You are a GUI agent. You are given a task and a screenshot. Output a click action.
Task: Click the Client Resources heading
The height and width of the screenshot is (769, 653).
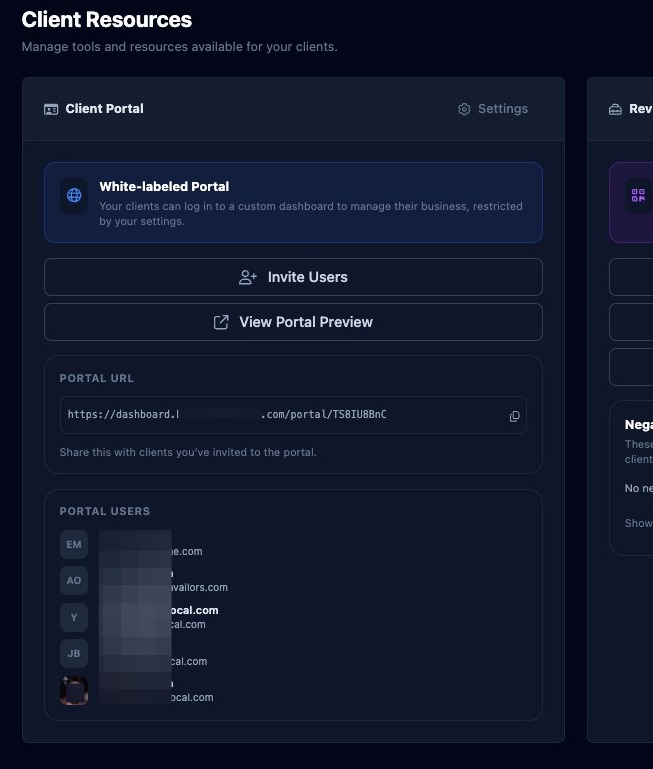tap(106, 20)
